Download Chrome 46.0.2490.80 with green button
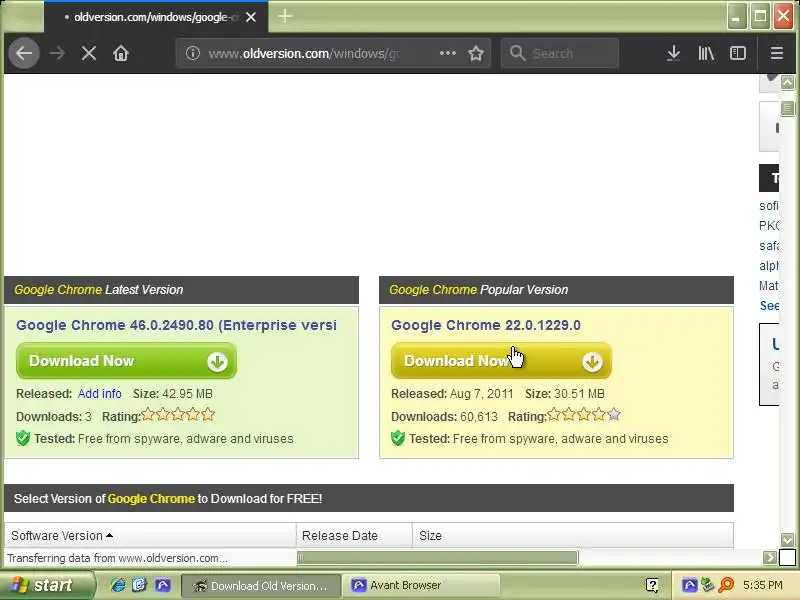800x600 pixels. tap(126, 361)
